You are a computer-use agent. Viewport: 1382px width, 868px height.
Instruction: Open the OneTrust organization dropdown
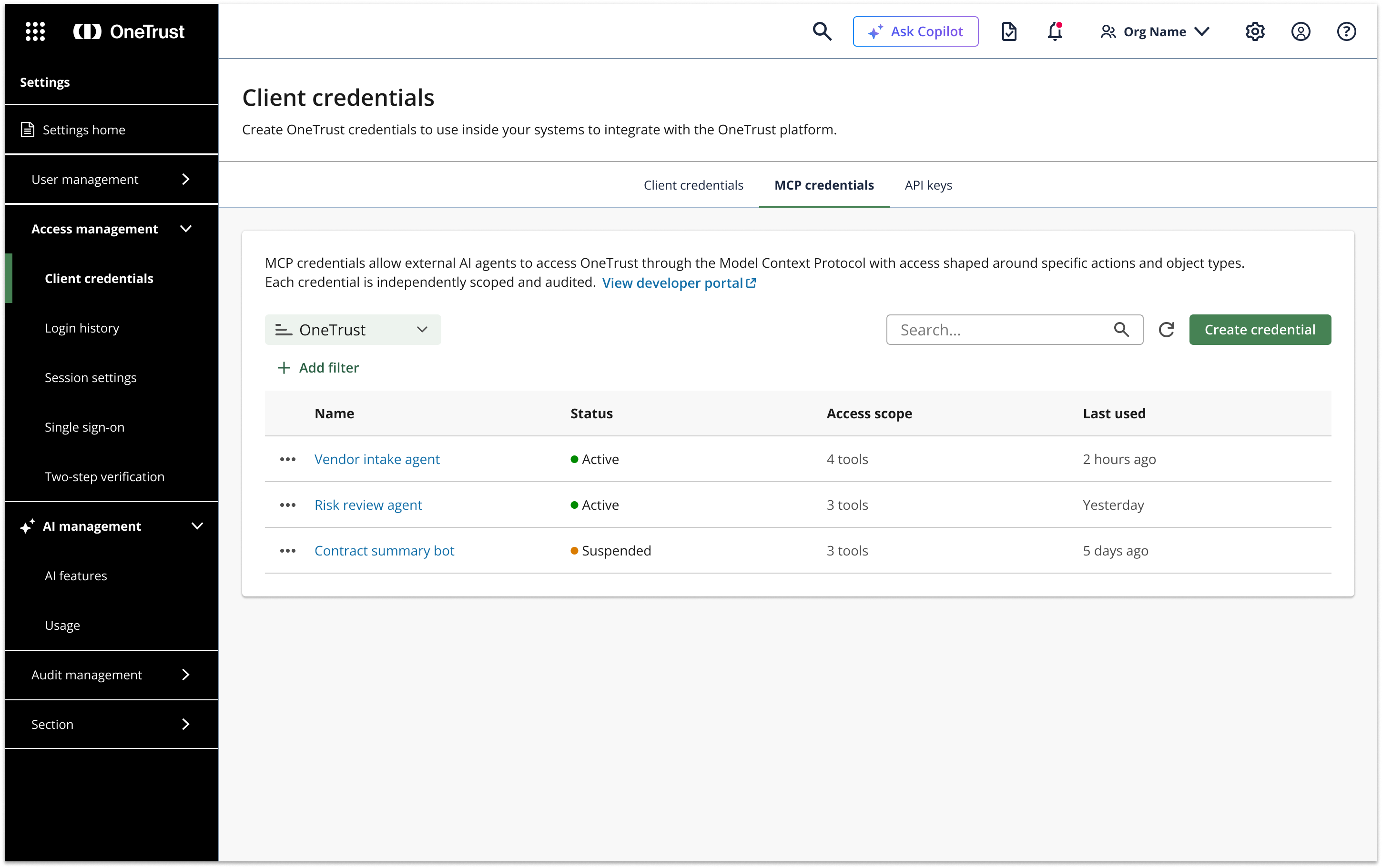tap(353, 330)
